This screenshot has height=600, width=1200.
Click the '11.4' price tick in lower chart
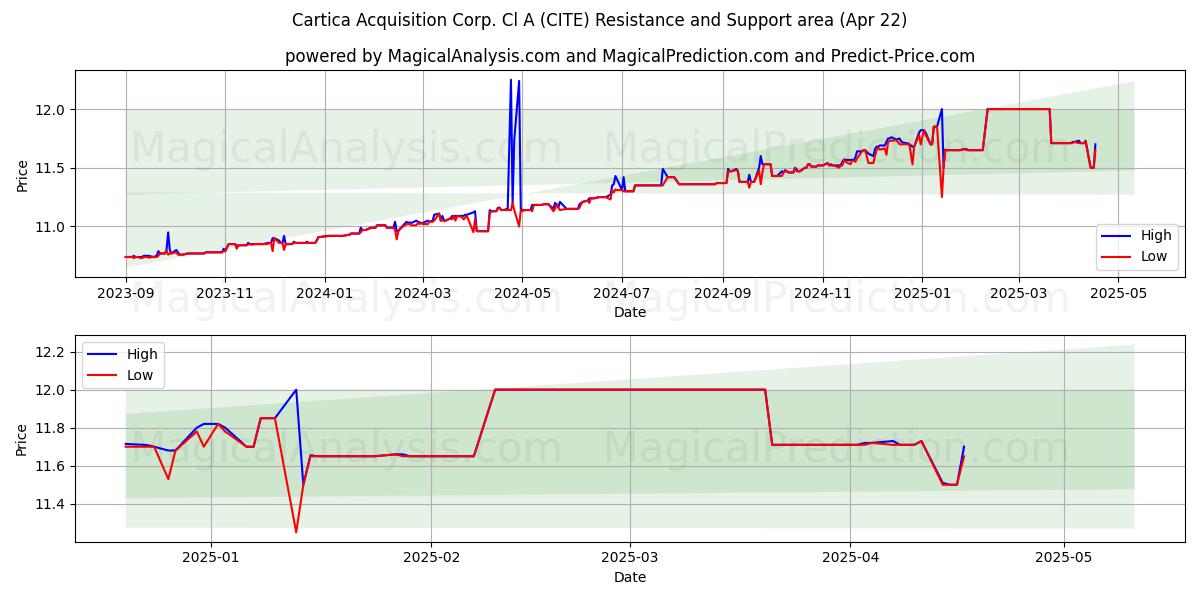coord(52,504)
